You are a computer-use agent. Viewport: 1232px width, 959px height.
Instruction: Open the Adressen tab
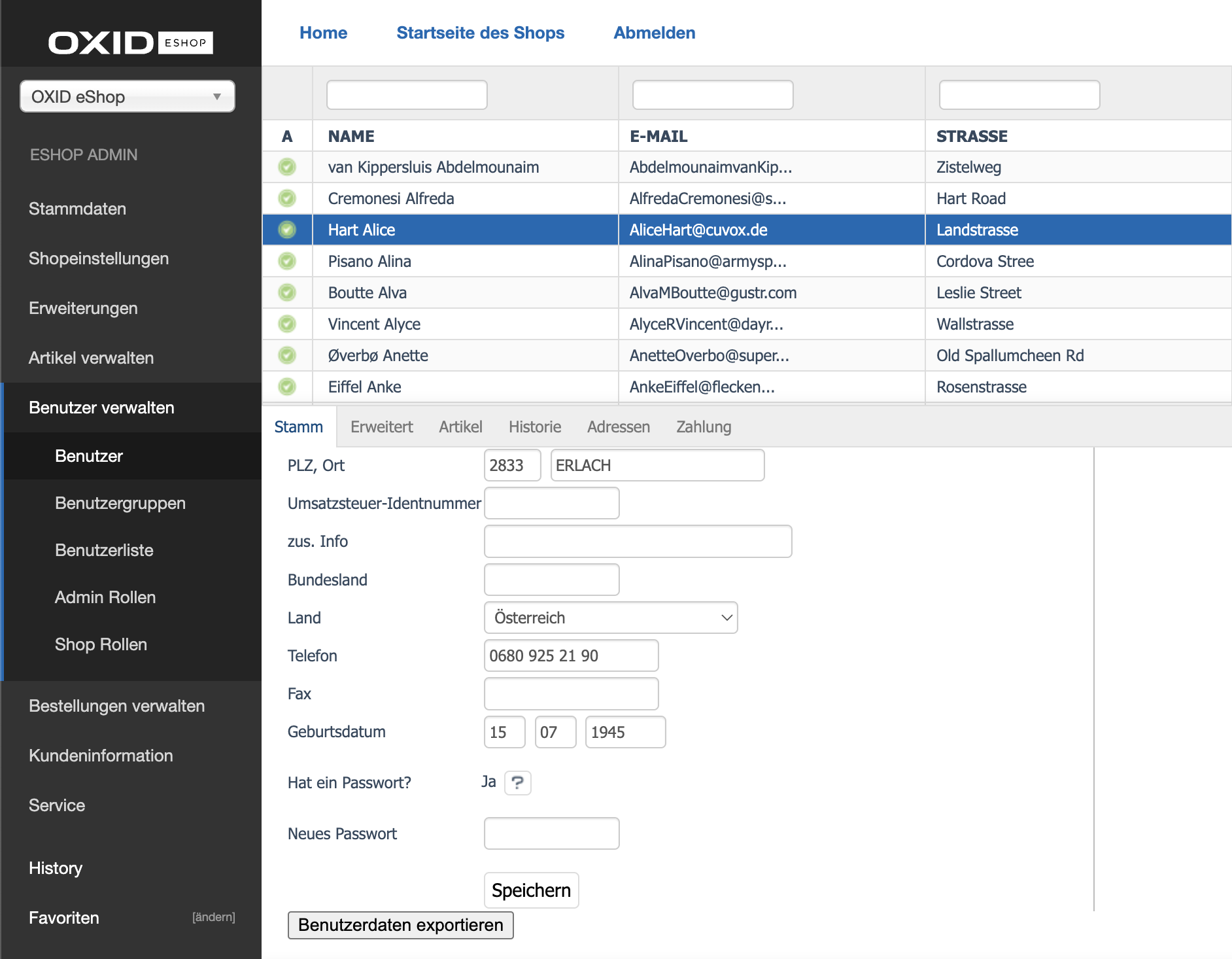point(618,427)
